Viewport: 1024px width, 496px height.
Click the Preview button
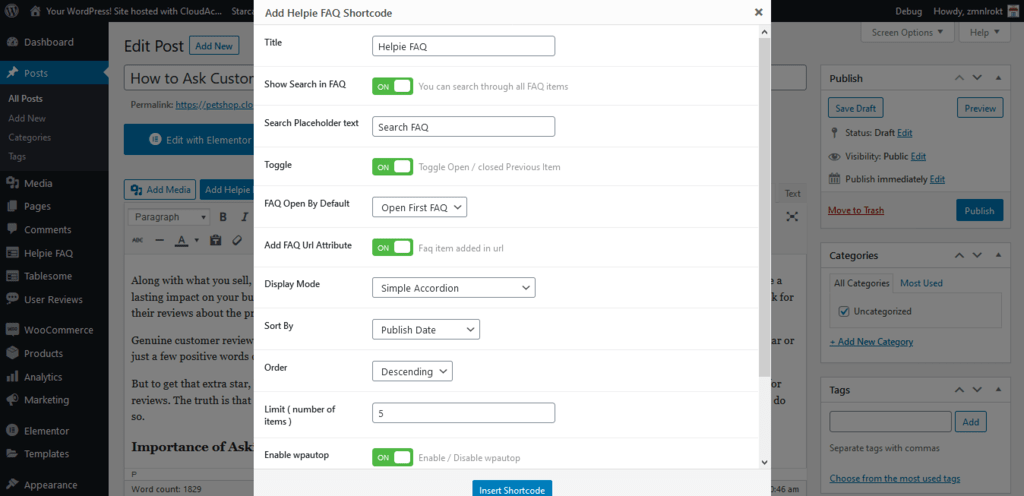pos(980,108)
